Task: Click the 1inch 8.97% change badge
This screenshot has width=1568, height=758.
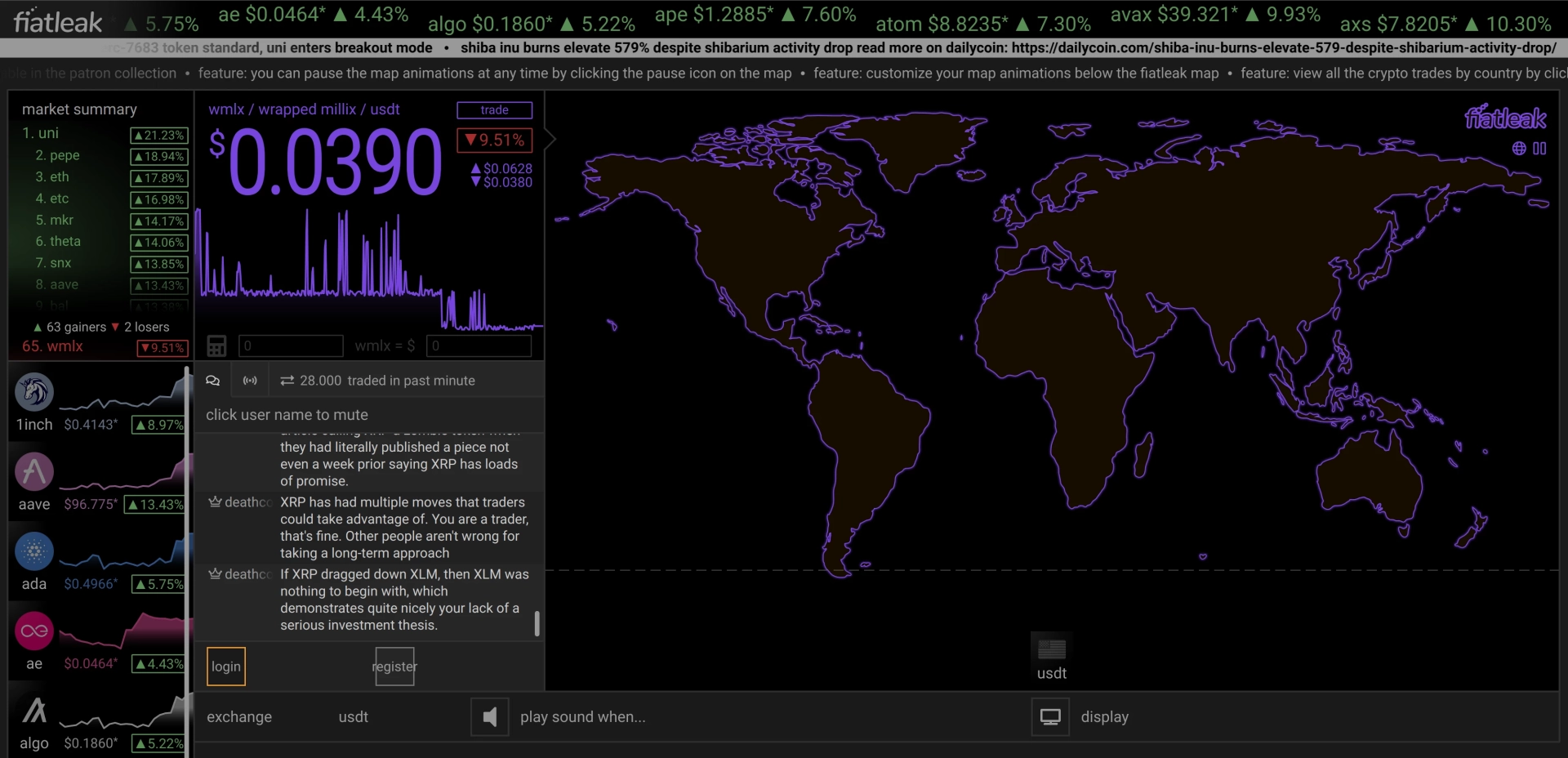Action: pos(159,425)
